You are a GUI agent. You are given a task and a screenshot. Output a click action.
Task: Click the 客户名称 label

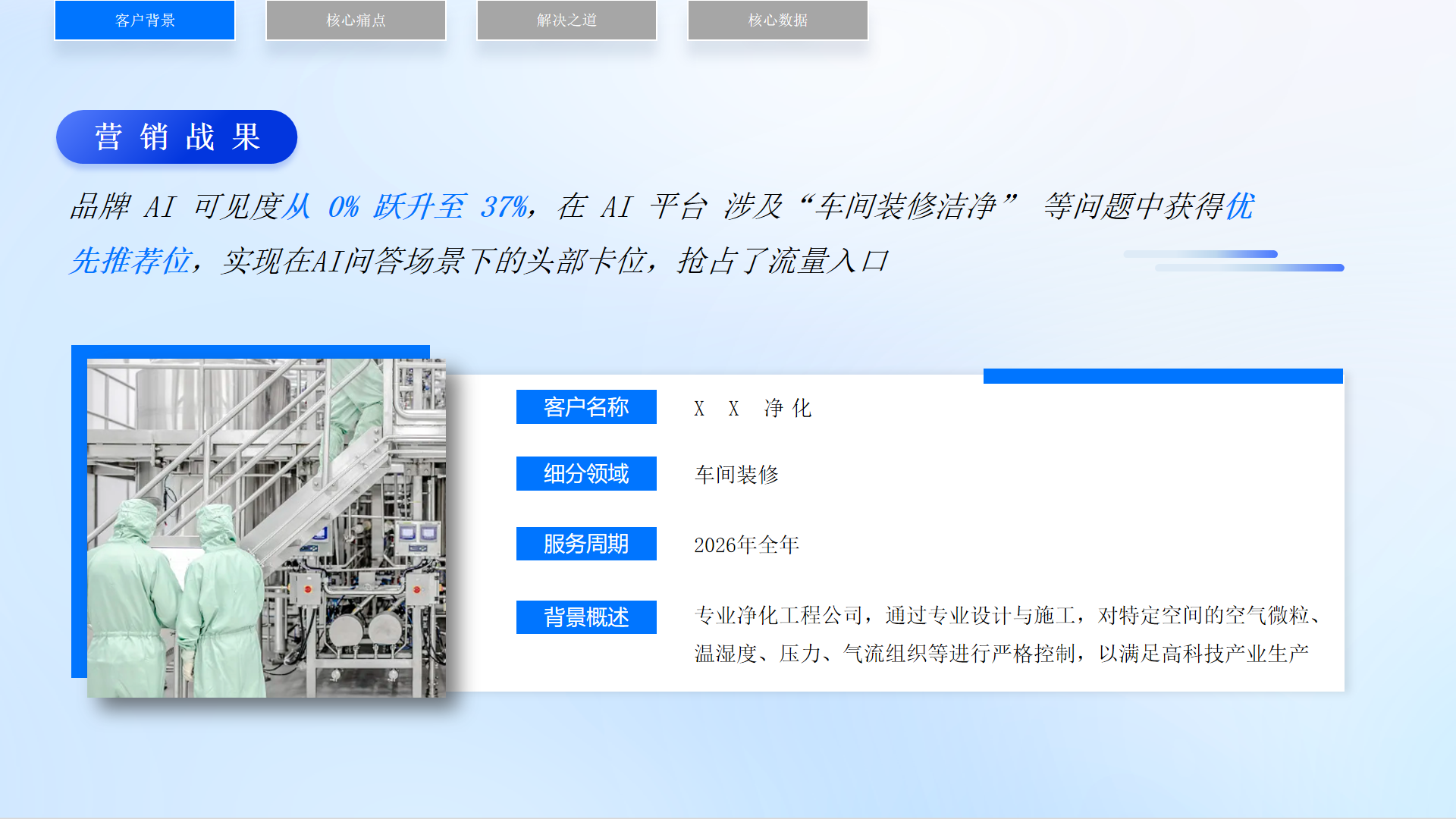pos(586,407)
